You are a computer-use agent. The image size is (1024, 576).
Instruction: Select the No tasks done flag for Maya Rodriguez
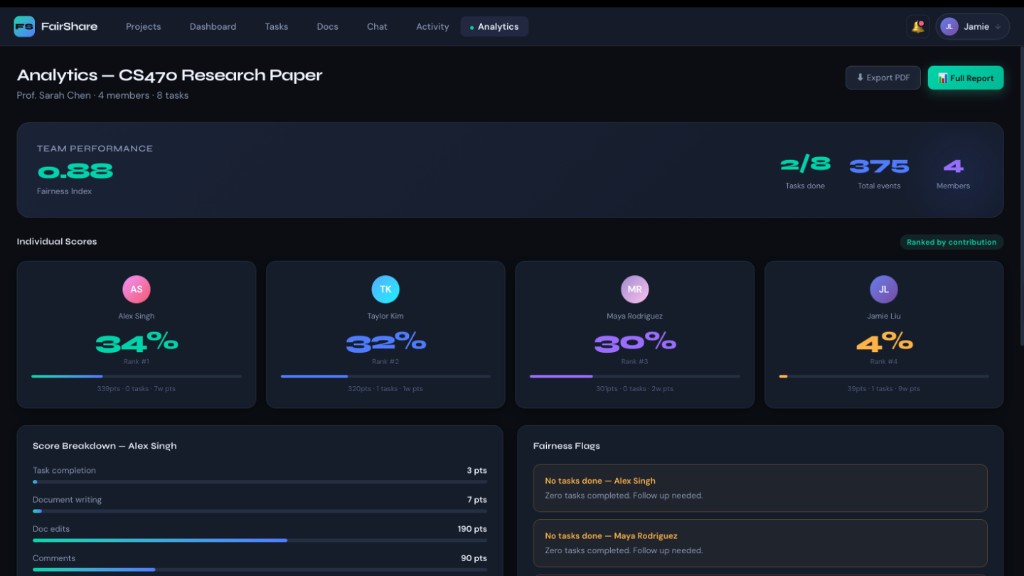coord(759,543)
